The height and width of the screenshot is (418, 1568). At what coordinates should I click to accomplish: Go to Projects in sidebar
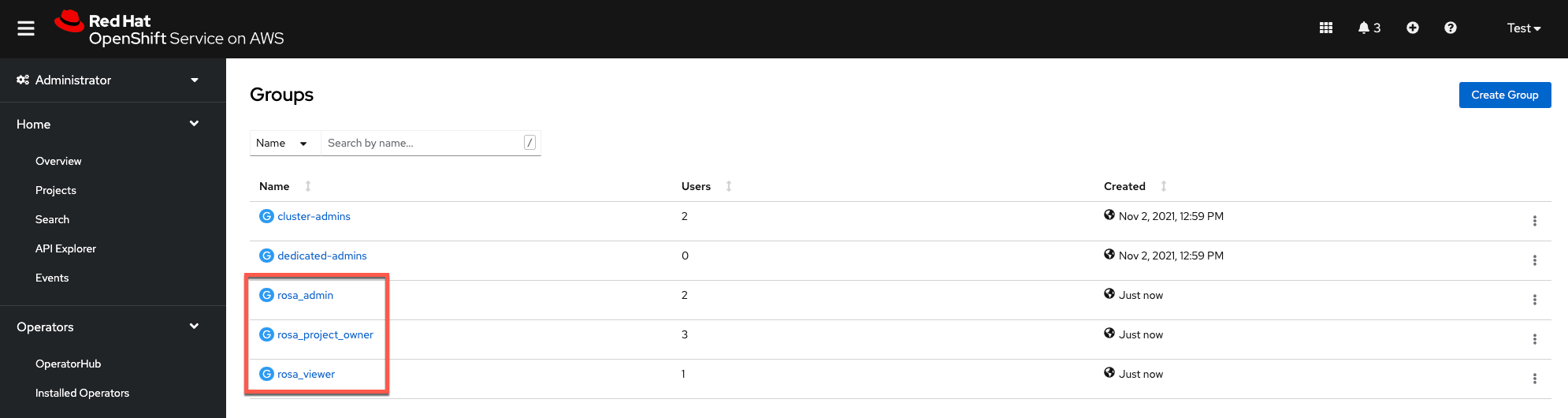[x=56, y=190]
